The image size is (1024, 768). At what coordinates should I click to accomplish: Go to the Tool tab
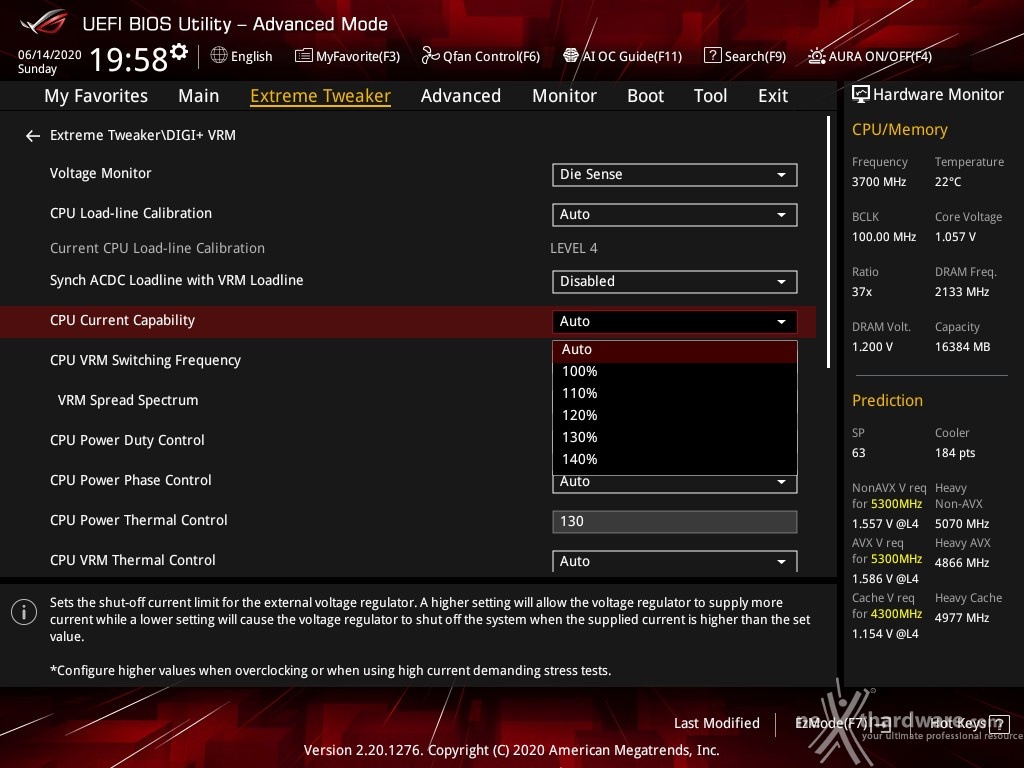click(x=711, y=96)
